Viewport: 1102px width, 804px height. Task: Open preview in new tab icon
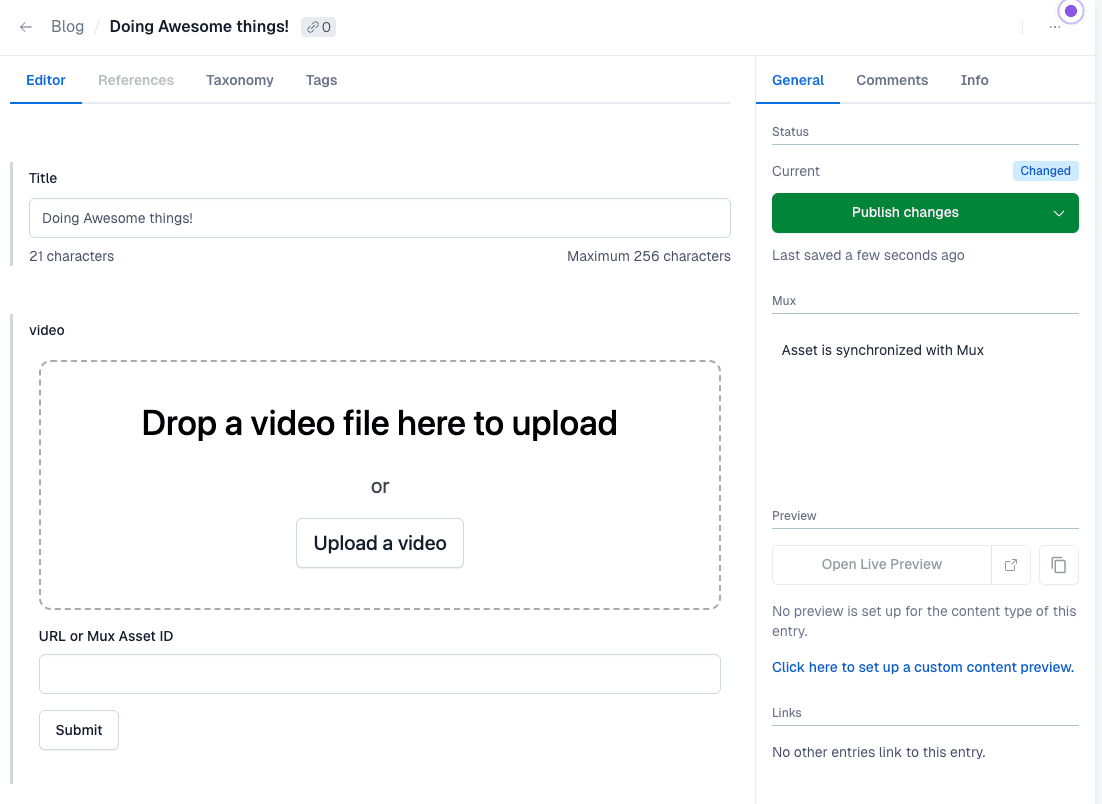pos(1011,565)
